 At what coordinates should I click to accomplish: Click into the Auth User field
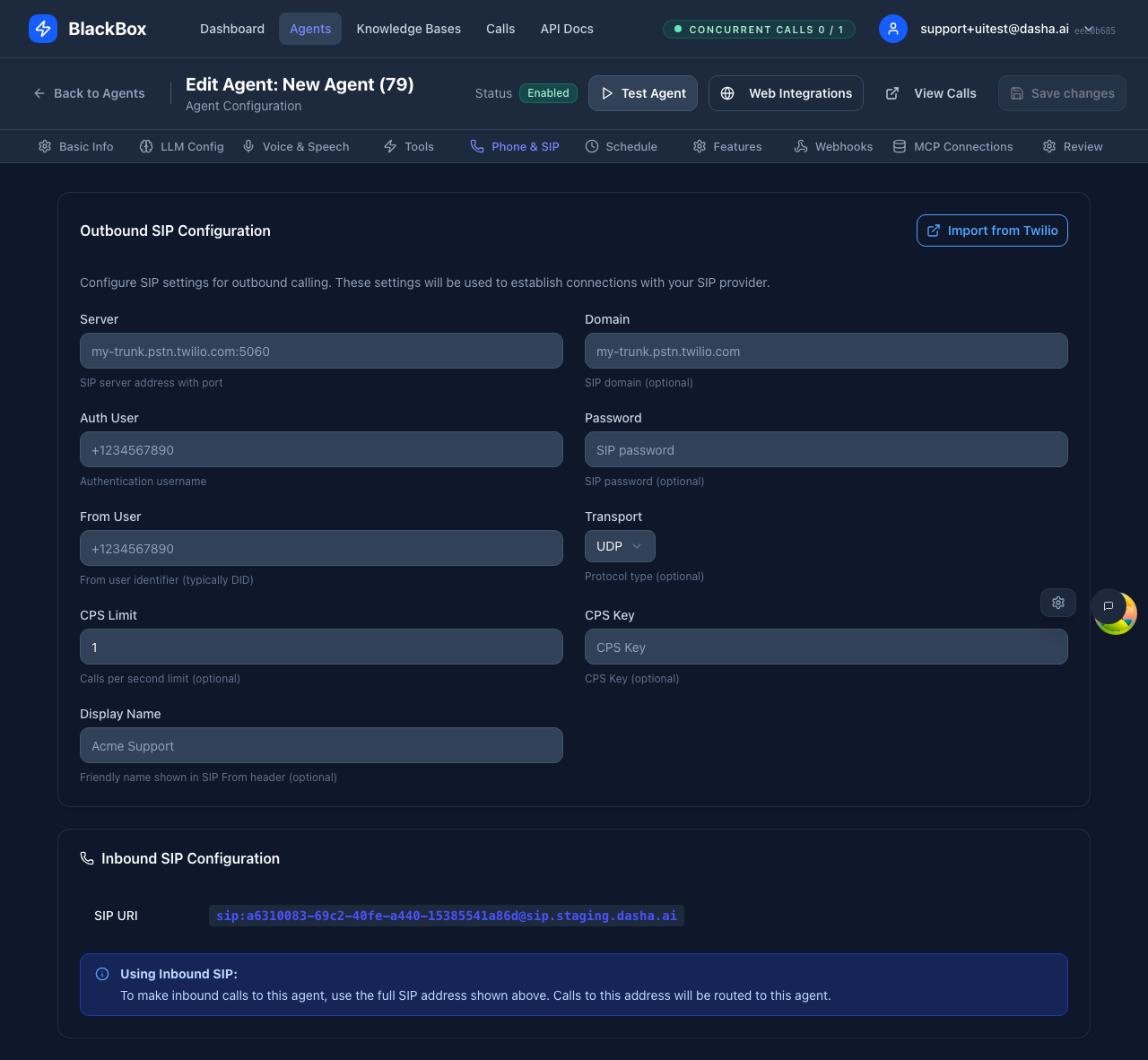click(x=321, y=449)
